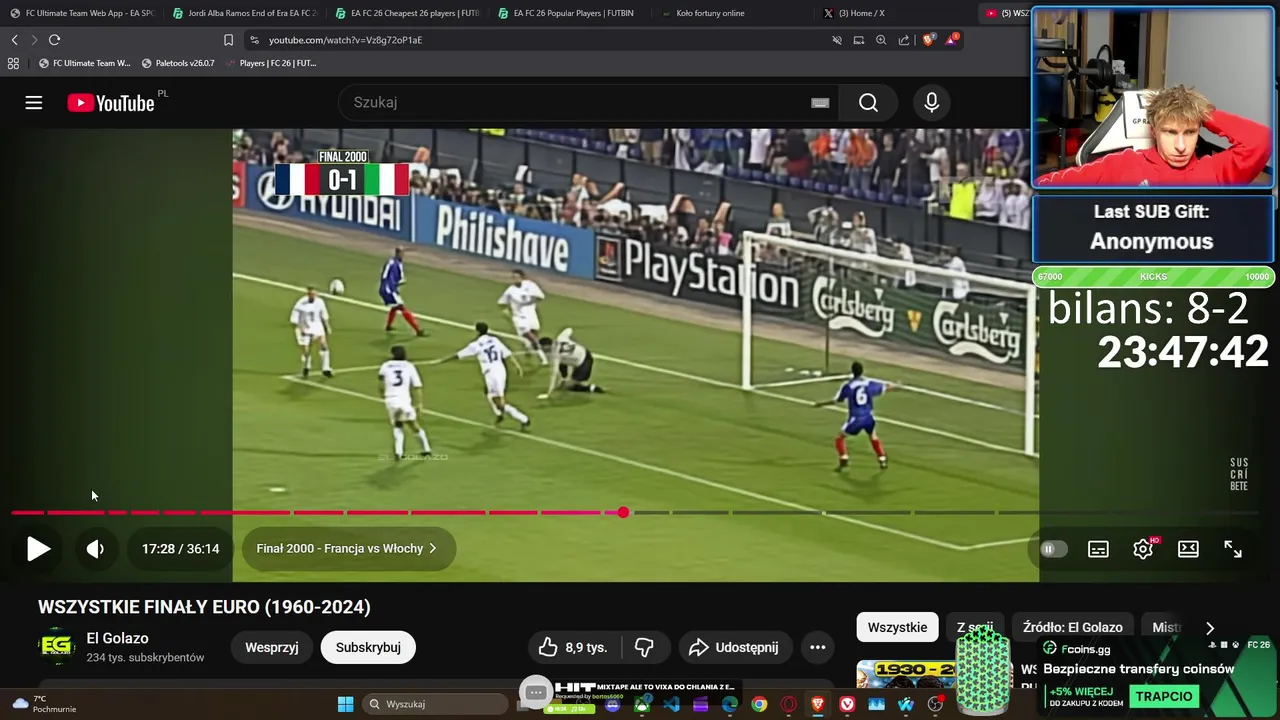Open the YouTube guide hamburger menu

tap(34, 103)
